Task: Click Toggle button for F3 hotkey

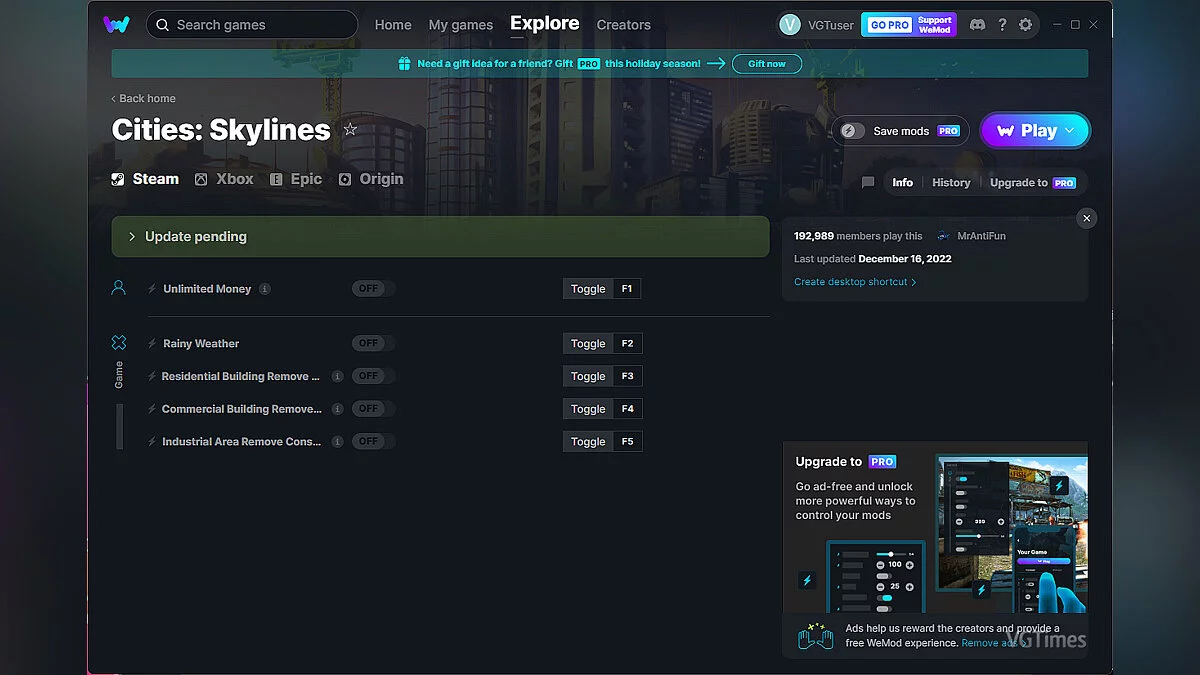Action: 588,377
